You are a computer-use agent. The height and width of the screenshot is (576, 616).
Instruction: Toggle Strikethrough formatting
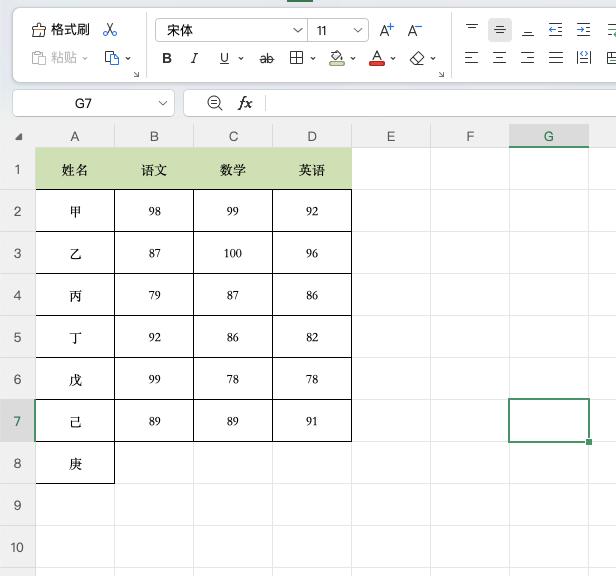pyautogui.click(x=266, y=59)
